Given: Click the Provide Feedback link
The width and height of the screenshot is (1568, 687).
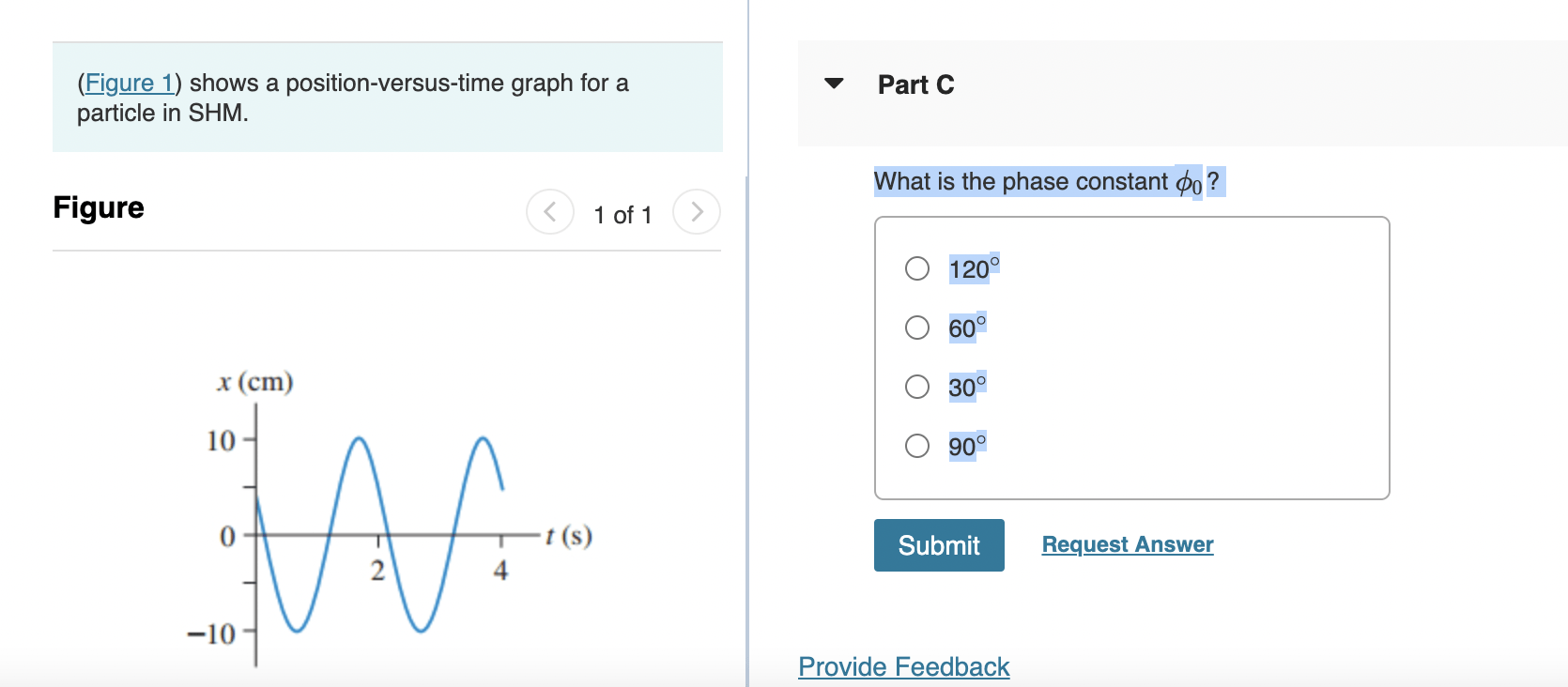Looking at the screenshot, I should click(x=903, y=666).
